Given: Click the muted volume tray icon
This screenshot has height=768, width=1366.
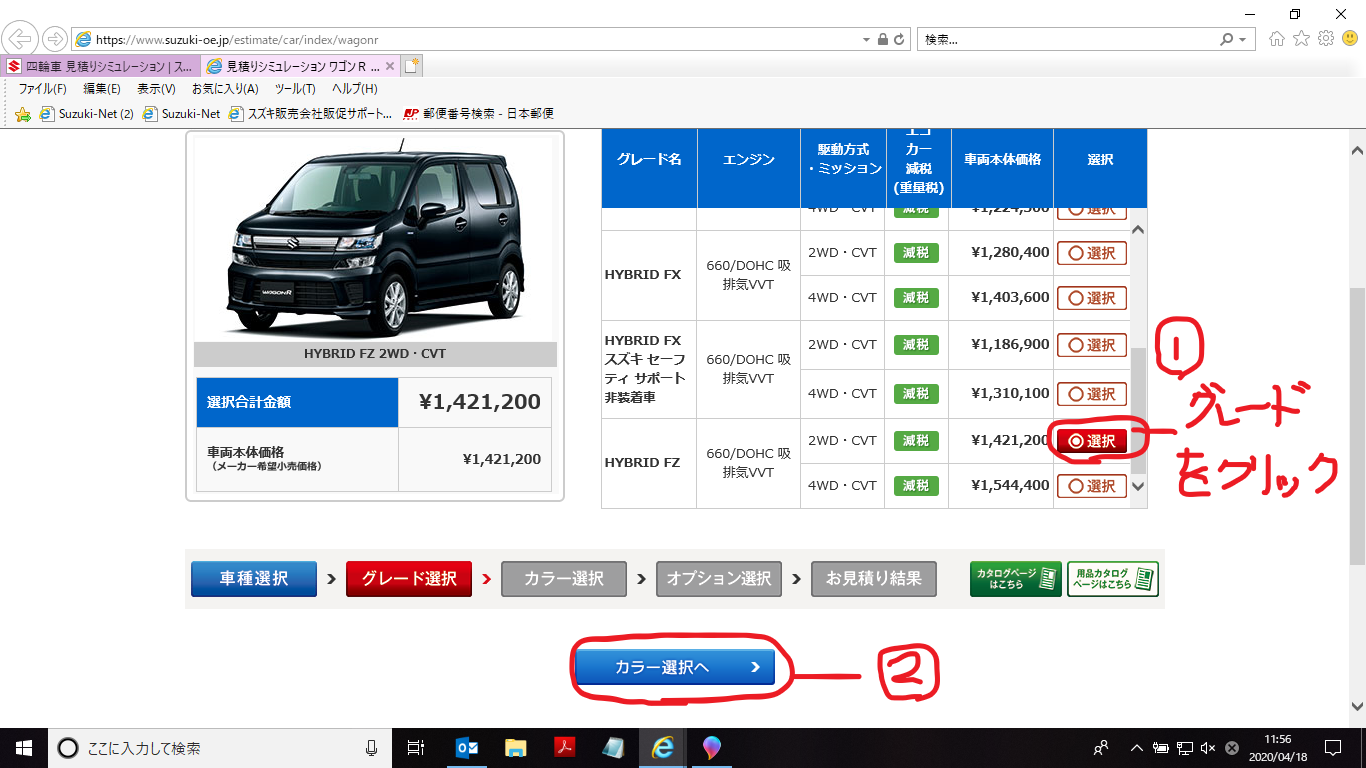Looking at the screenshot, I should 1208,748.
